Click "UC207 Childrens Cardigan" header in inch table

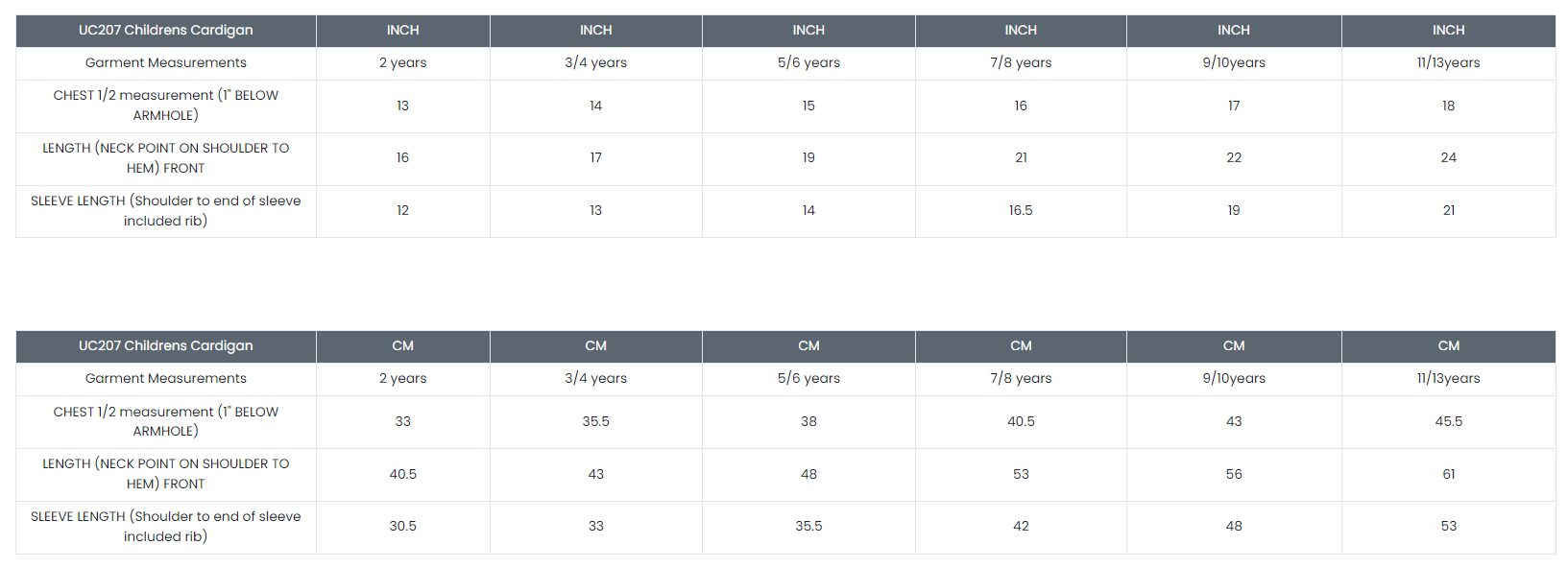tap(165, 31)
